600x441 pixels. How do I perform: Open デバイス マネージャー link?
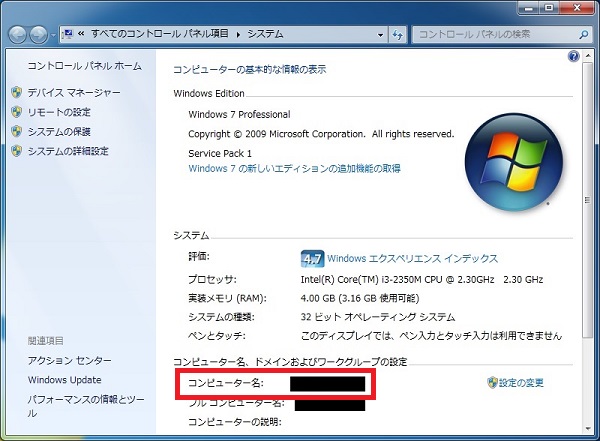[74, 92]
